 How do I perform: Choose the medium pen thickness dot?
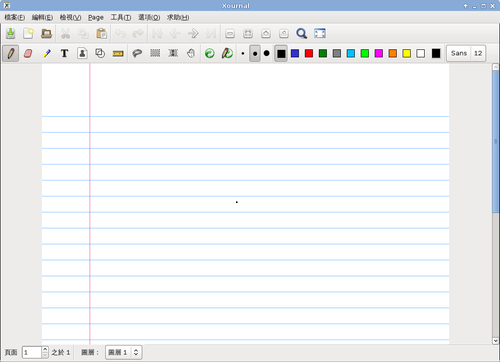click(x=255, y=53)
